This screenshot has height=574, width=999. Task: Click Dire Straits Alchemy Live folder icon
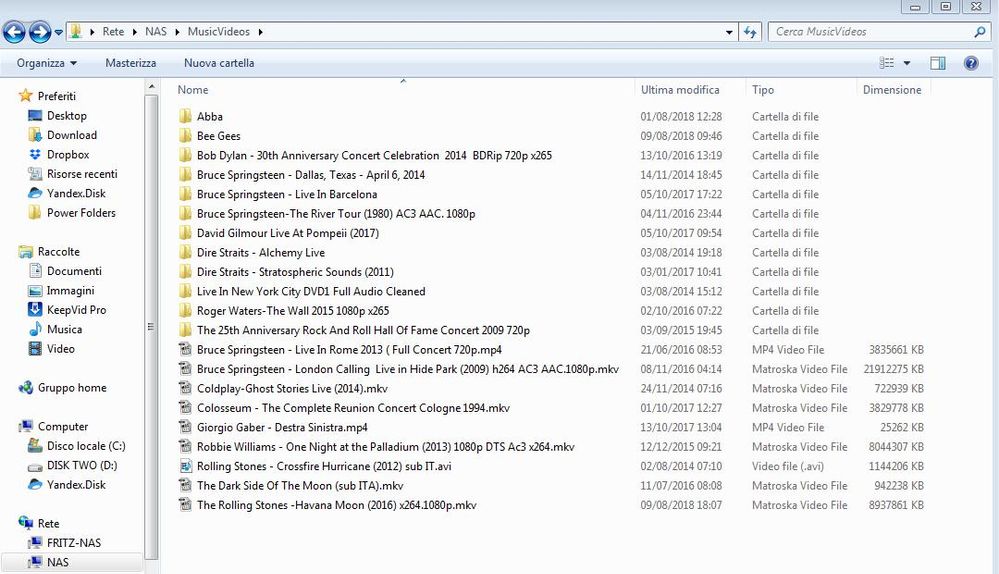(185, 252)
